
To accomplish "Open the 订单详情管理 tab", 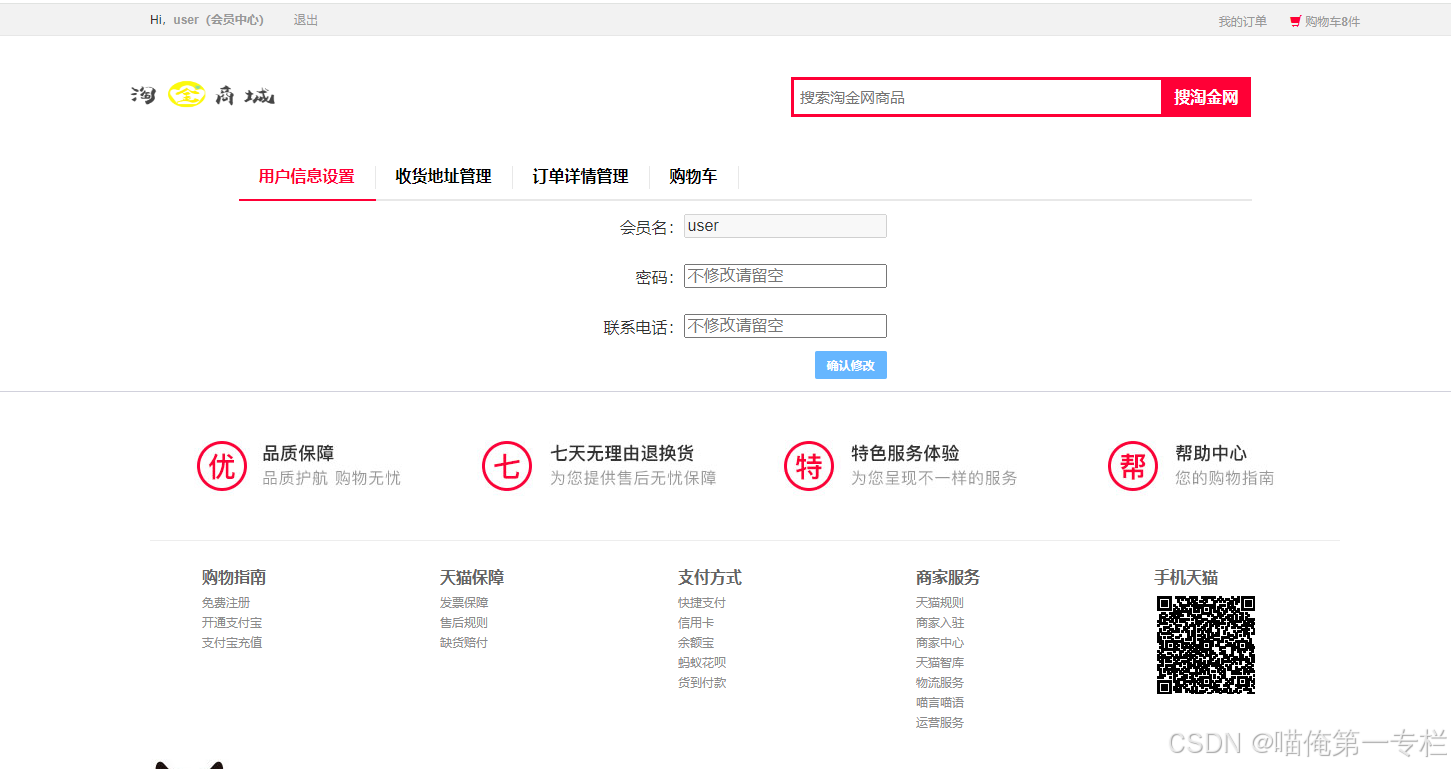I will coord(581,177).
